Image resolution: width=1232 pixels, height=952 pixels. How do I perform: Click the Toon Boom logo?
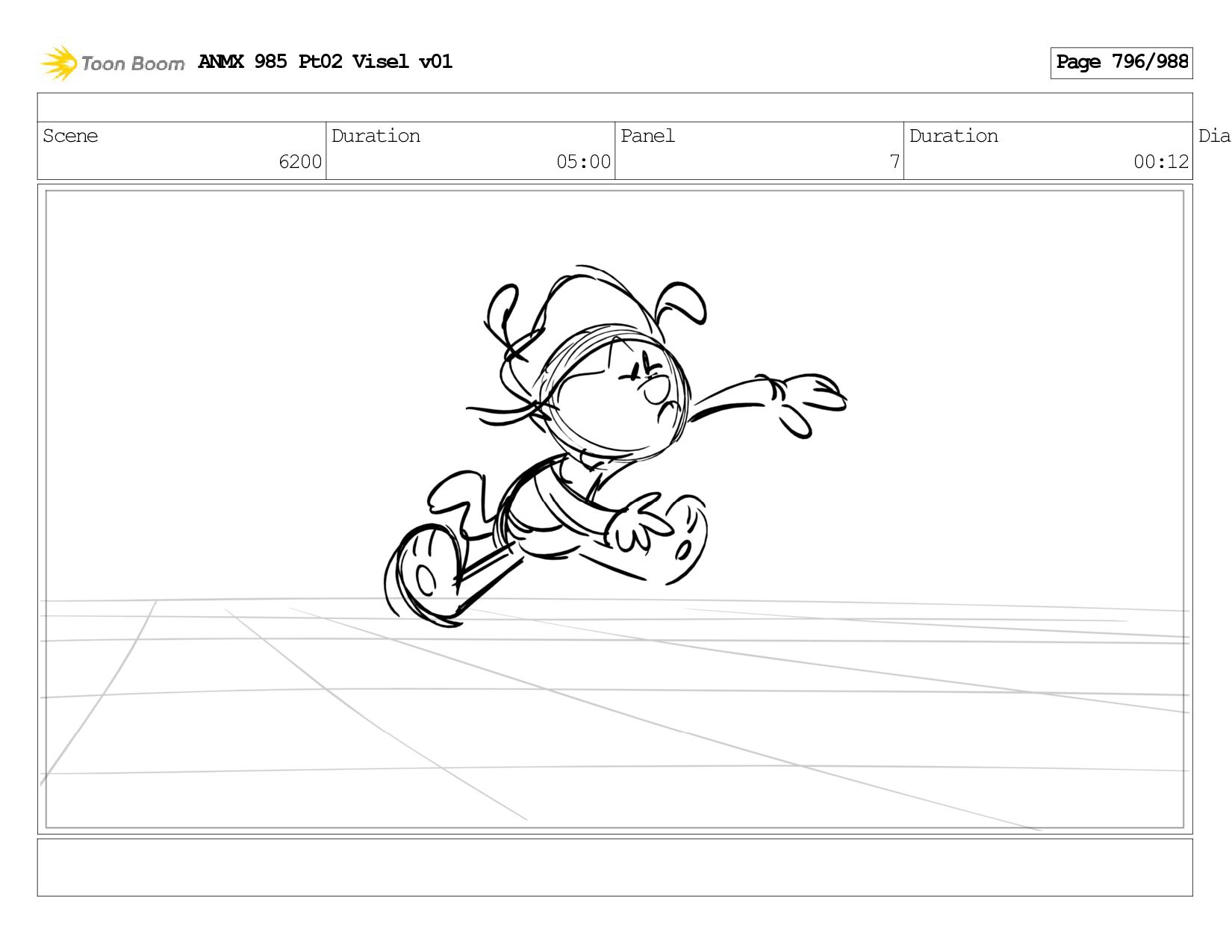112,63
